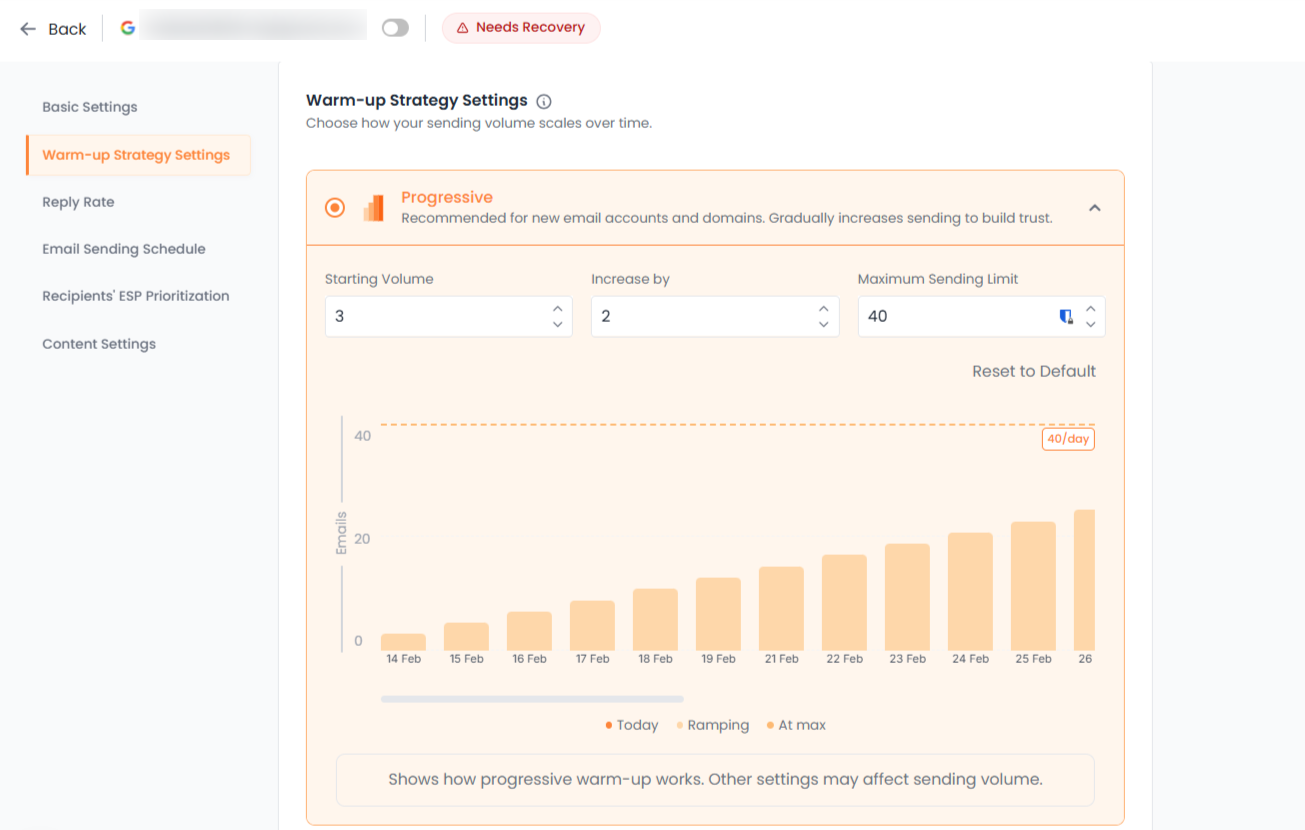Click Reset to Default
The image size is (1305, 830).
coord(1033,371)
